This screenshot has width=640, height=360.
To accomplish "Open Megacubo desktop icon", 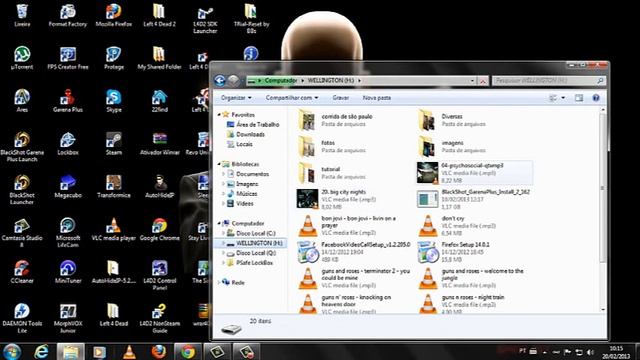I will pos(68,187).
